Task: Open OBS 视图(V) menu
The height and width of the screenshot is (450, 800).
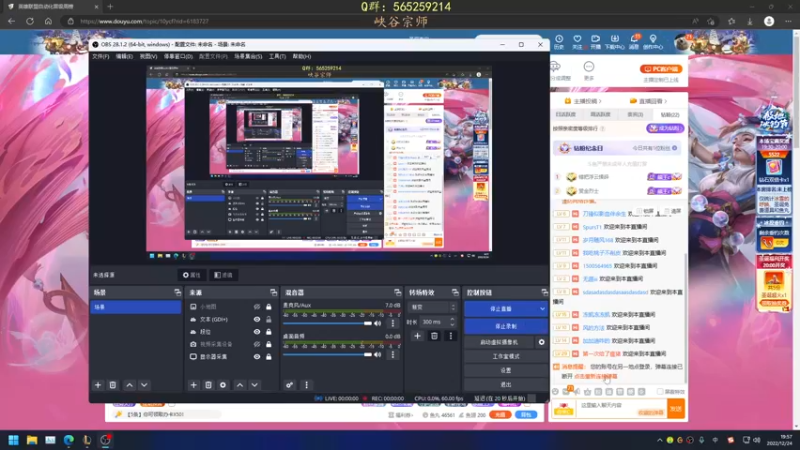Action: tap(148, 56)
